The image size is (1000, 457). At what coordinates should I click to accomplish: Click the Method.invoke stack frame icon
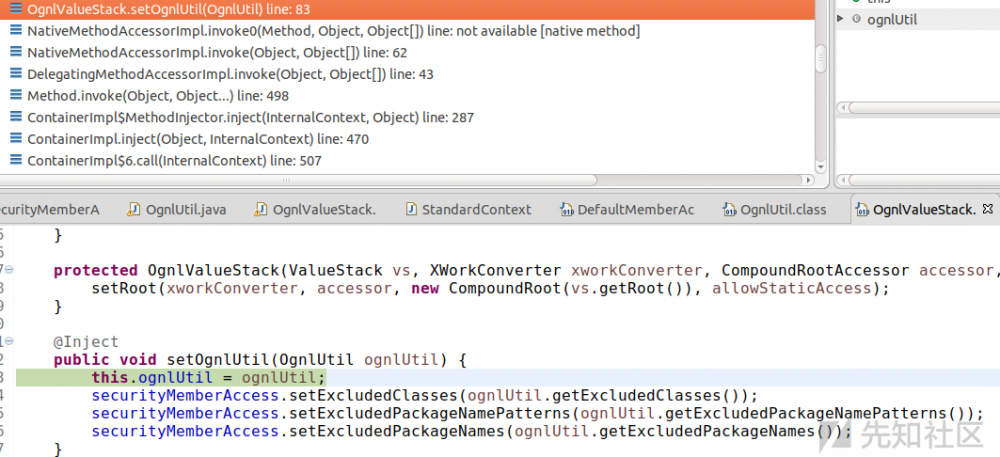click(x=16, y=96)
